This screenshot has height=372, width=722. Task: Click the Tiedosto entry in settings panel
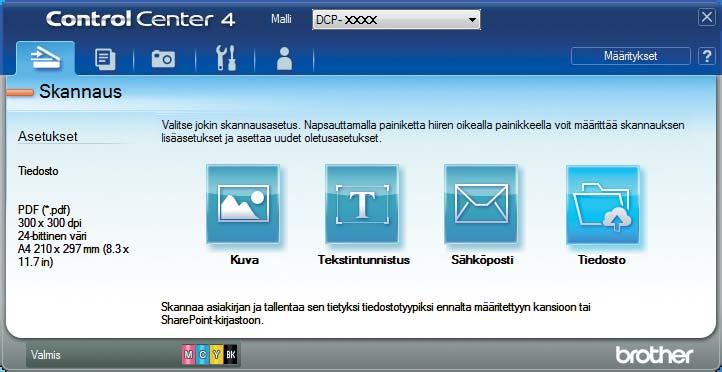(x=38, y=171)
